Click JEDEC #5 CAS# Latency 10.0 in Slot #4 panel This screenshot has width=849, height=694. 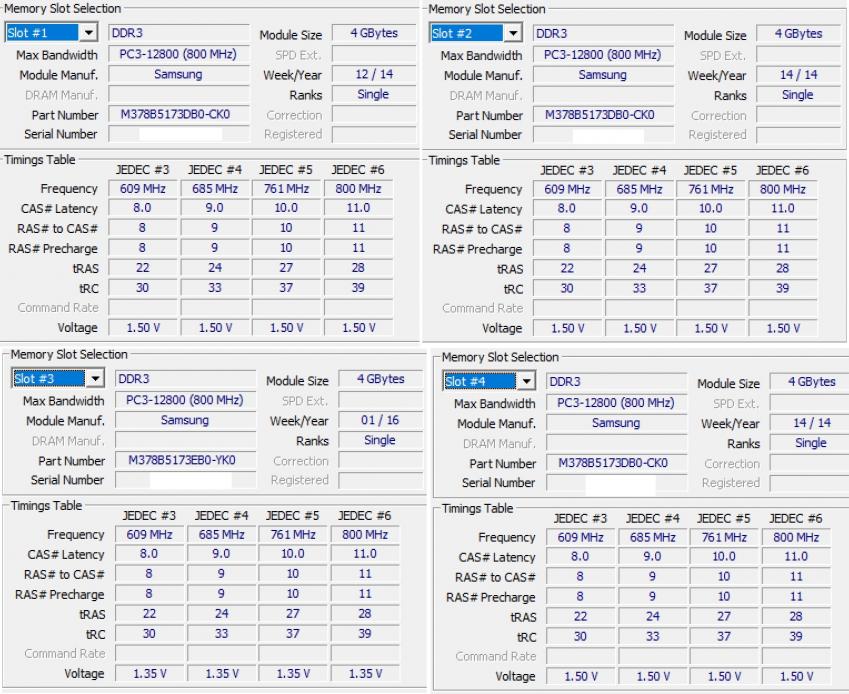pos(724,557)
